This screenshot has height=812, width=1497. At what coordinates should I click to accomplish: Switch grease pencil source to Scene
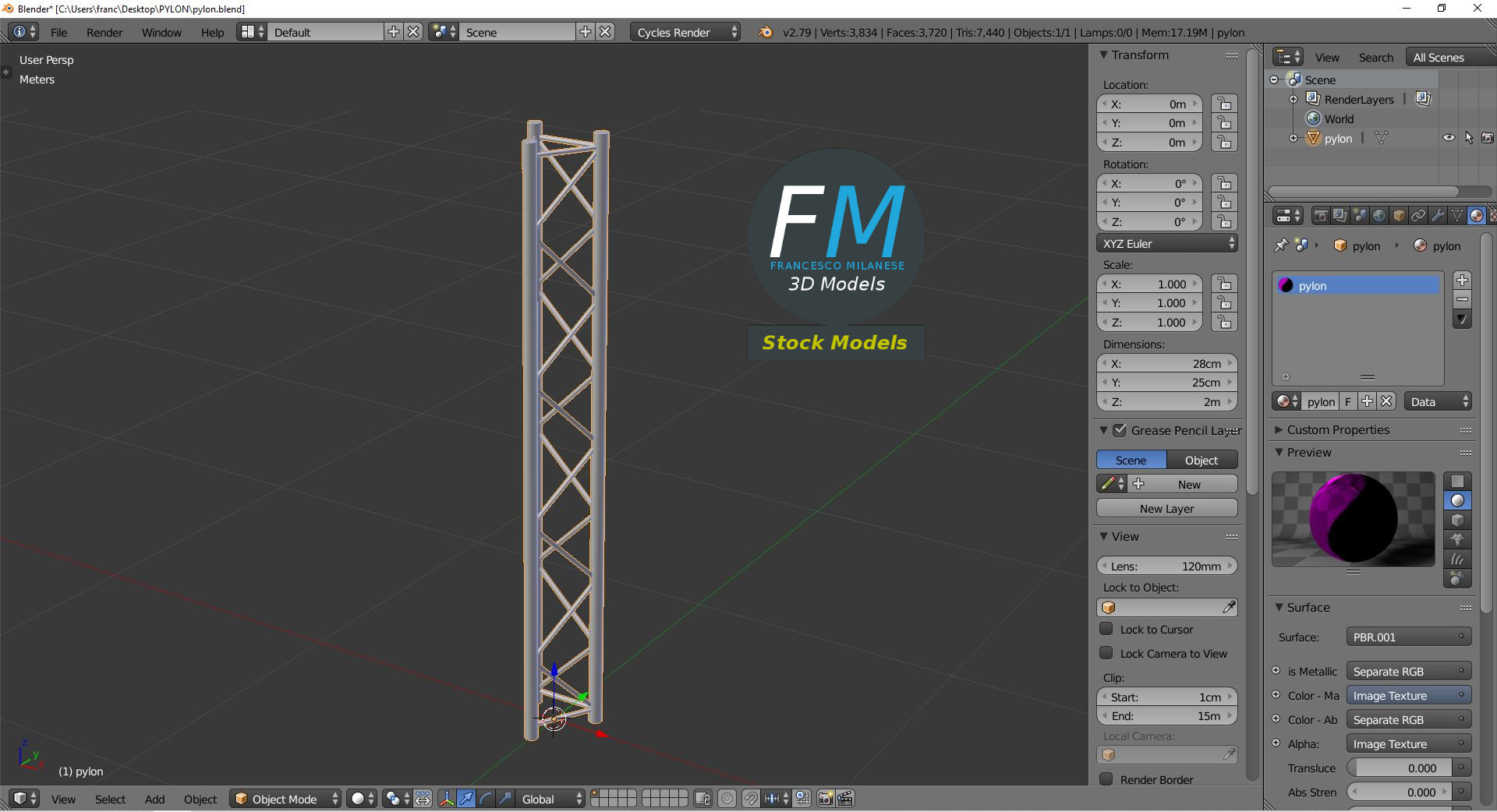(x=1131, y=460)
